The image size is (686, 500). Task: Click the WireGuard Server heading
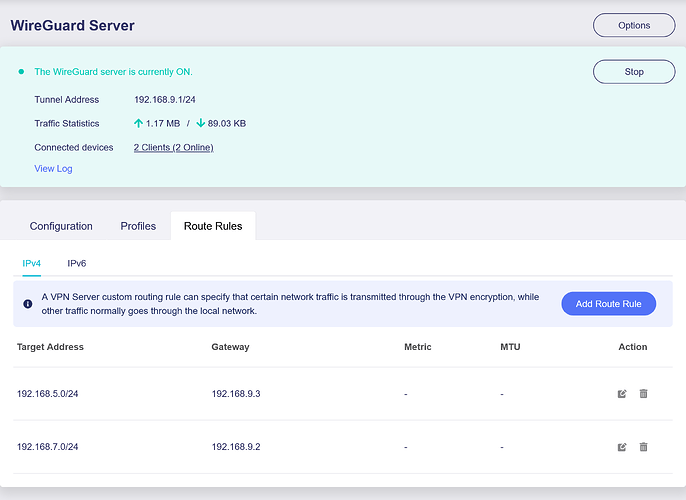pyautogui.click(x=73, y=25)
